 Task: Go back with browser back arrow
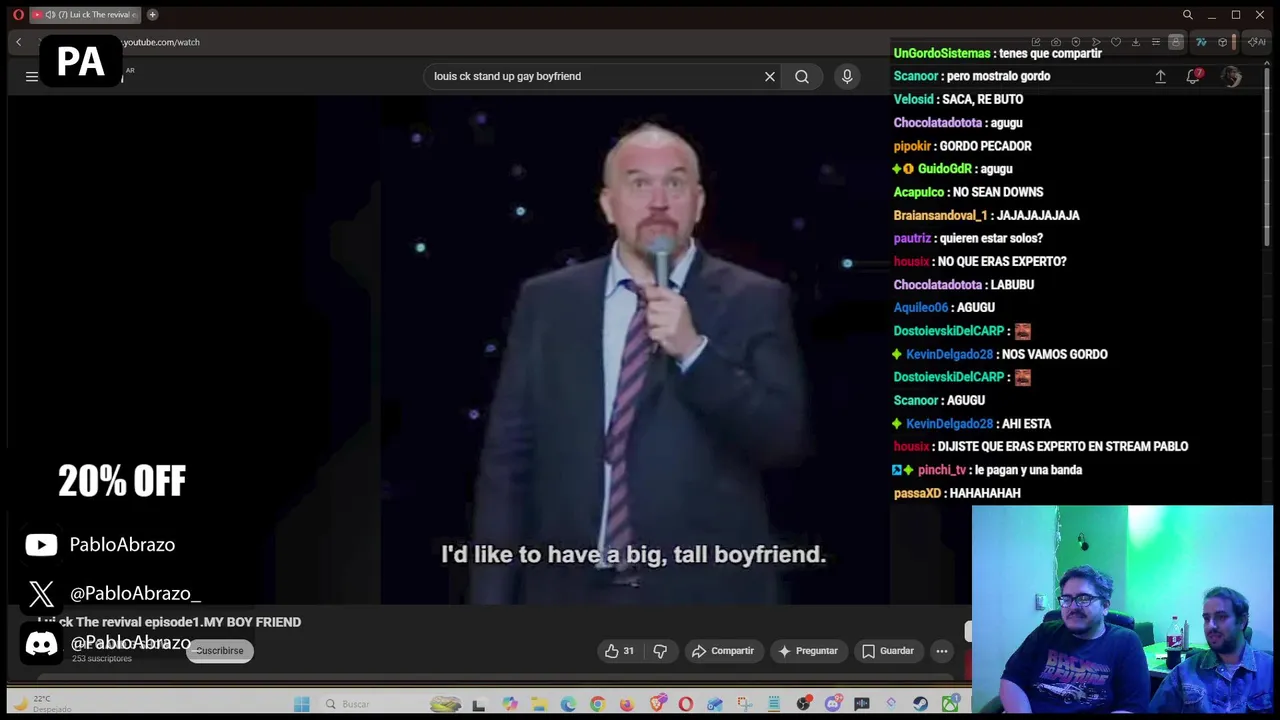point(18,42)
